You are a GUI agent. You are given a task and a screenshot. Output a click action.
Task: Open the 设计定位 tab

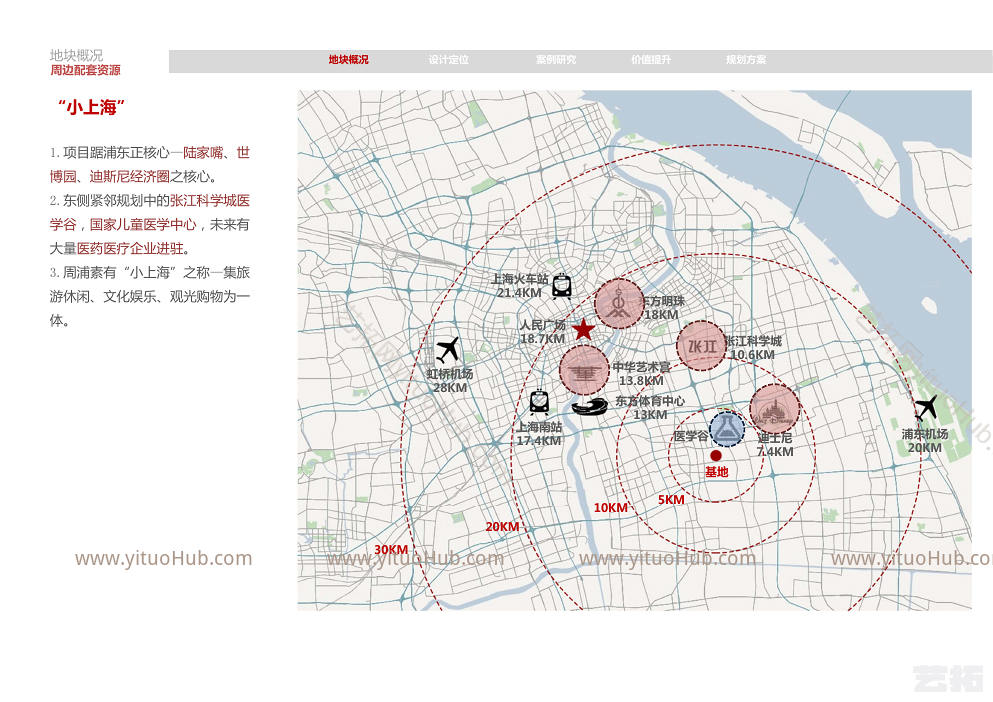pos(448,60)
